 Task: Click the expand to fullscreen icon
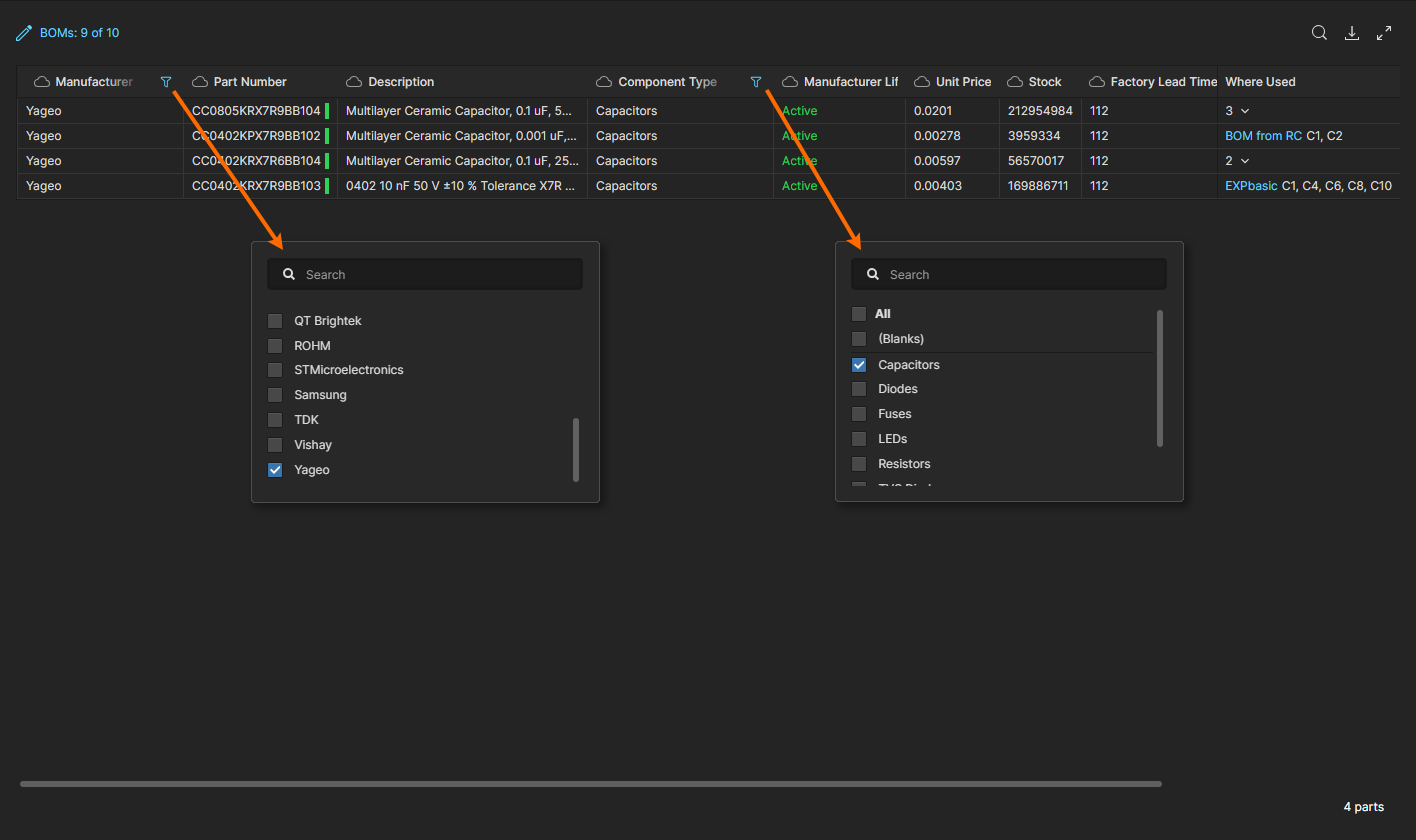pos(1384,33)
